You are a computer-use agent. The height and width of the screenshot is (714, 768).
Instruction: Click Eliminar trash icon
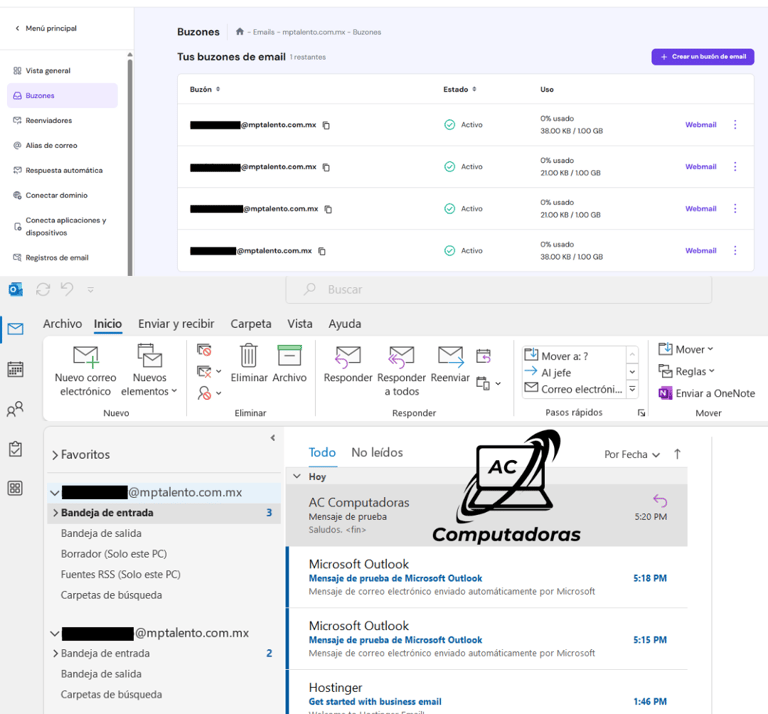pos(249,363)
